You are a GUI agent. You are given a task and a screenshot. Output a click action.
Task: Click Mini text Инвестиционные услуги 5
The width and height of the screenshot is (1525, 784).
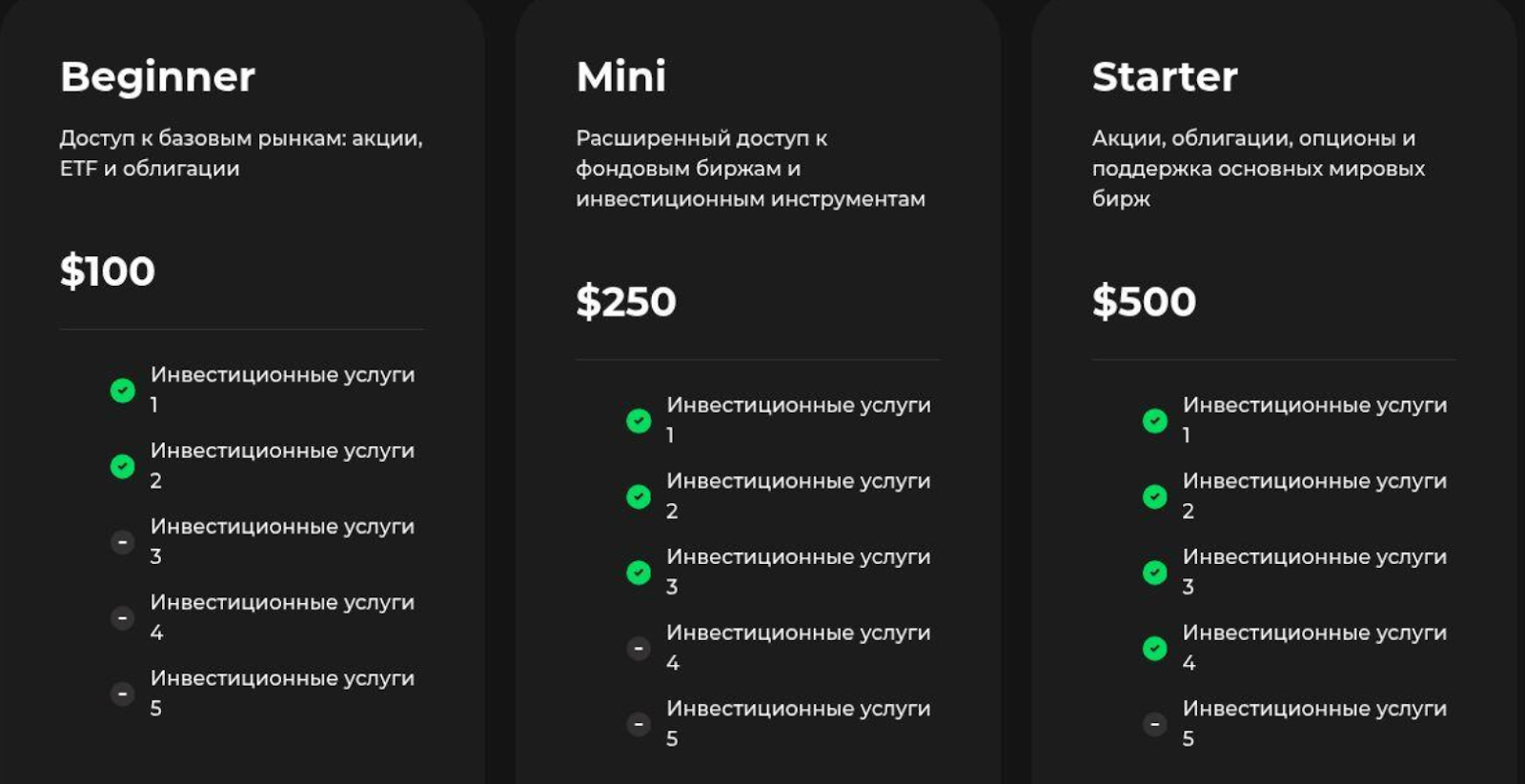pyautogui.click(x=798, y=723)
